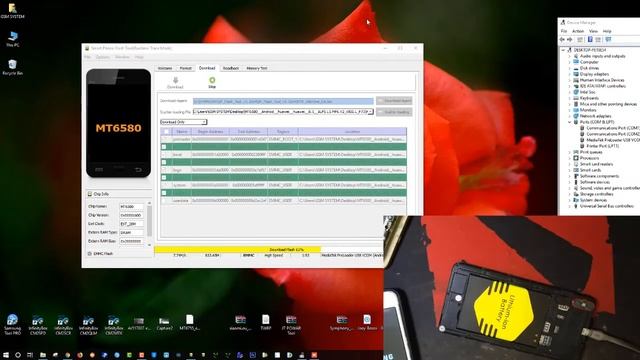Click the Cortana search circle on taskbar
The height and width of the screenshot is (360, 640).
pyautogui.click(x=18, y=355)
